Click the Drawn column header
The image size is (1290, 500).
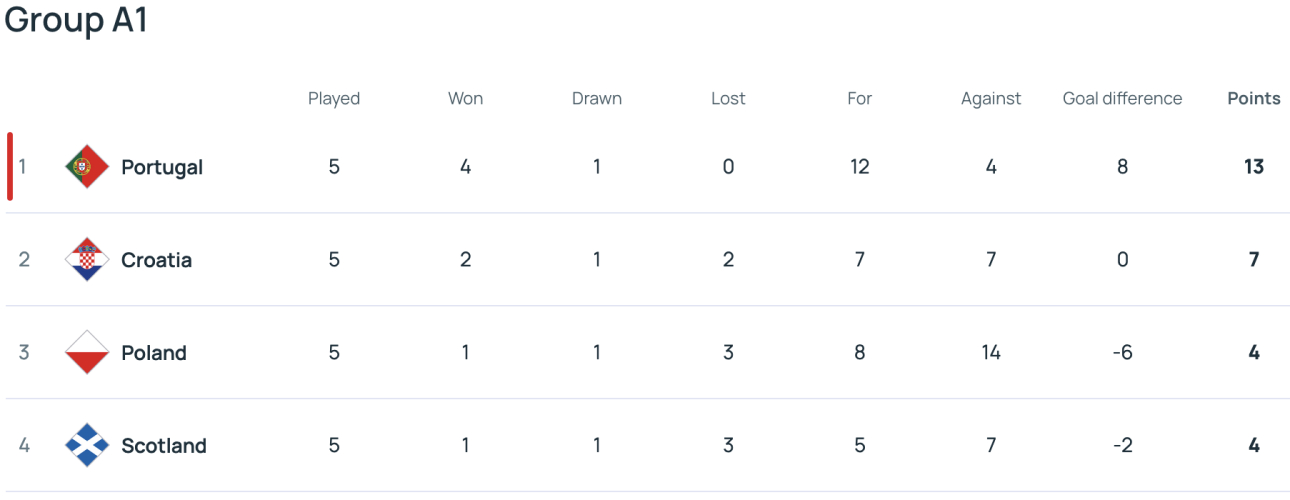coord(597,98)
